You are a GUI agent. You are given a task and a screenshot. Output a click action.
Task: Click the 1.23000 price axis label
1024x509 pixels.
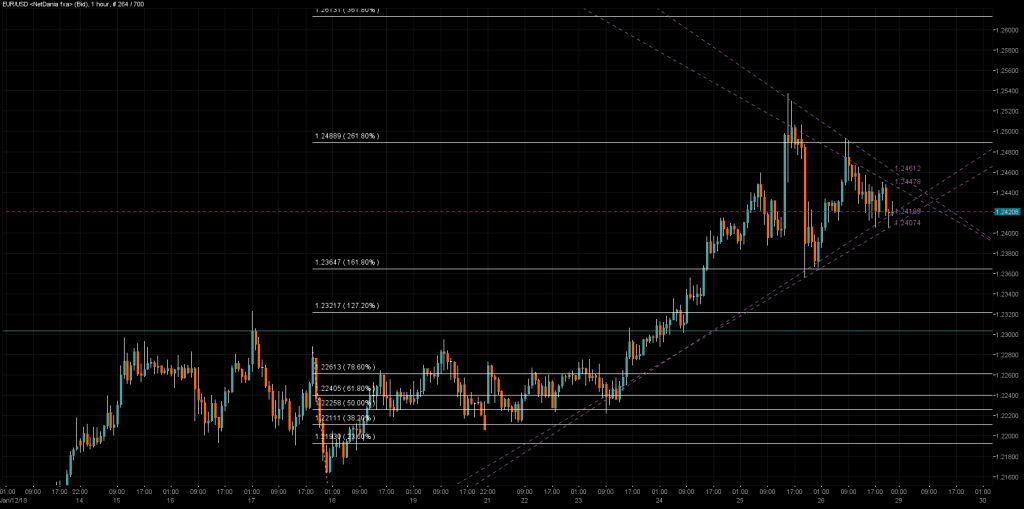click(x=1006, y=335)
